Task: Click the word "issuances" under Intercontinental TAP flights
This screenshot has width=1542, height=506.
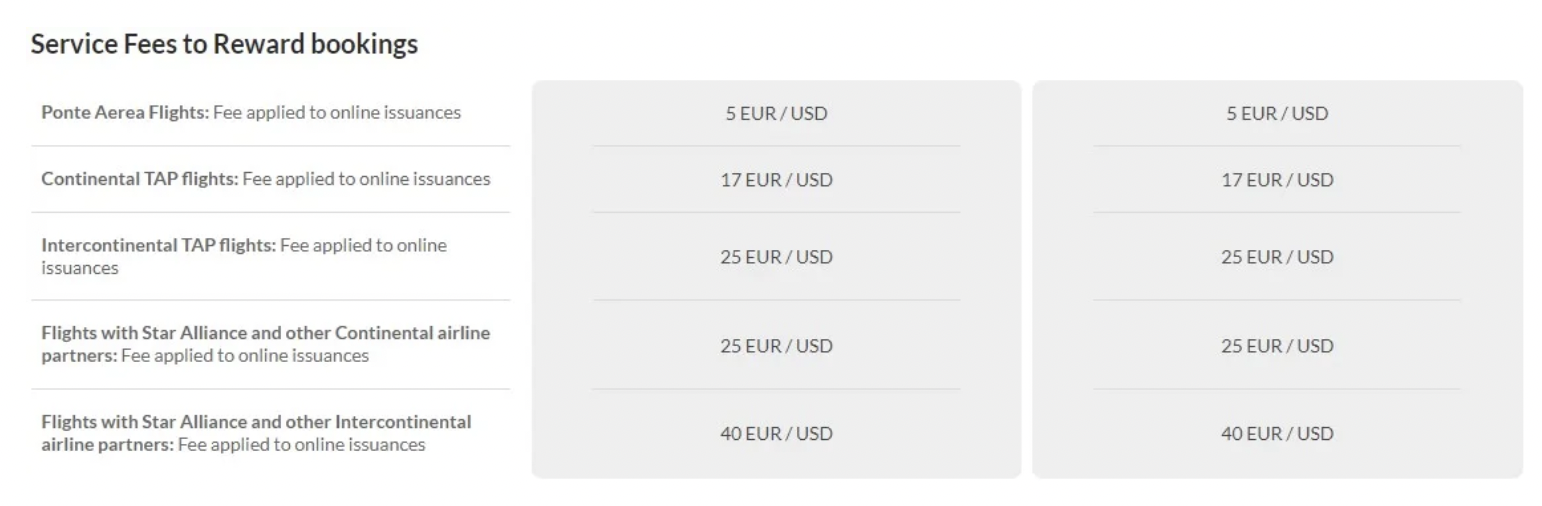Action: tap(80, 268)
